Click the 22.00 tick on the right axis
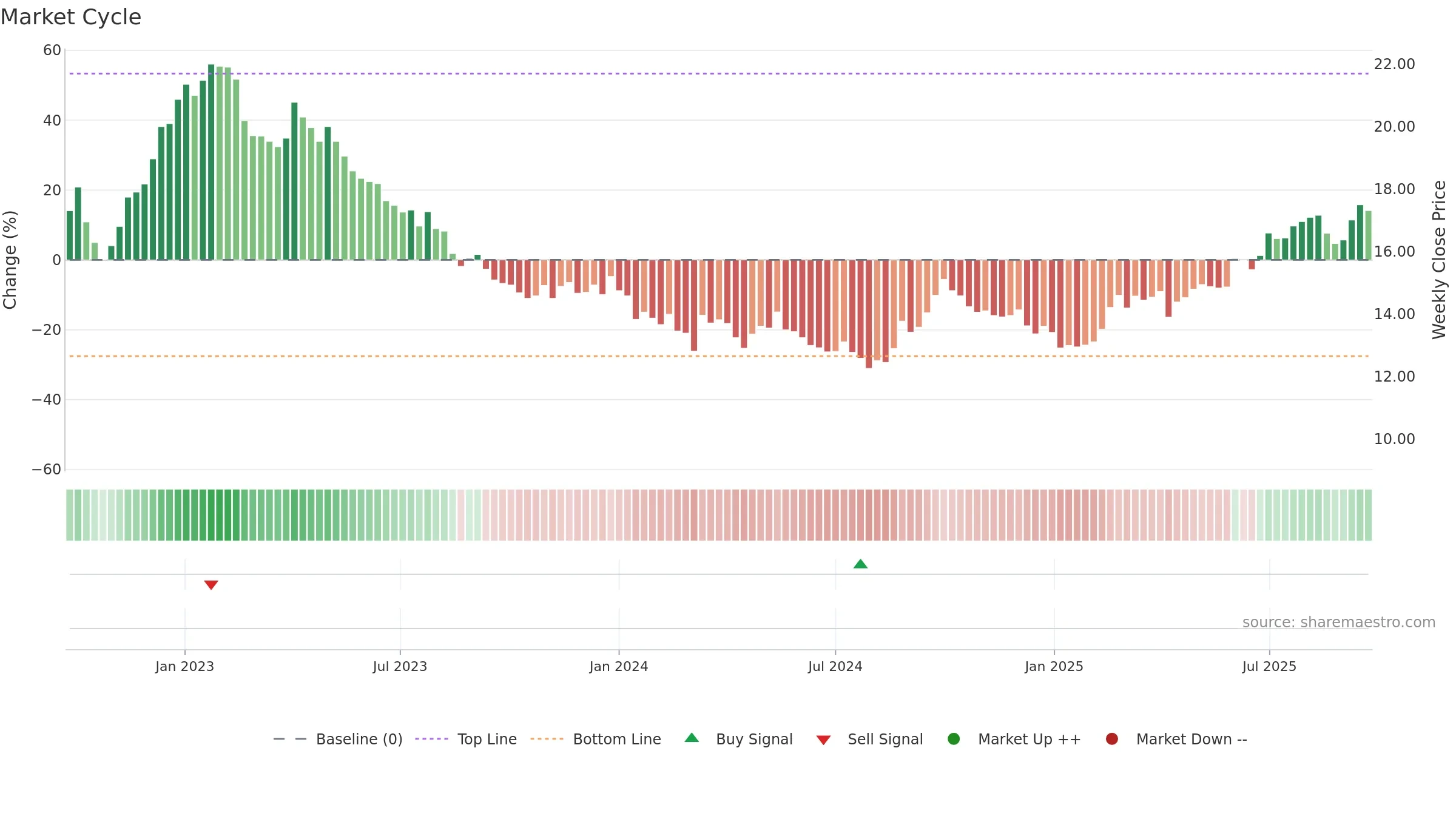 [1394, 64]
